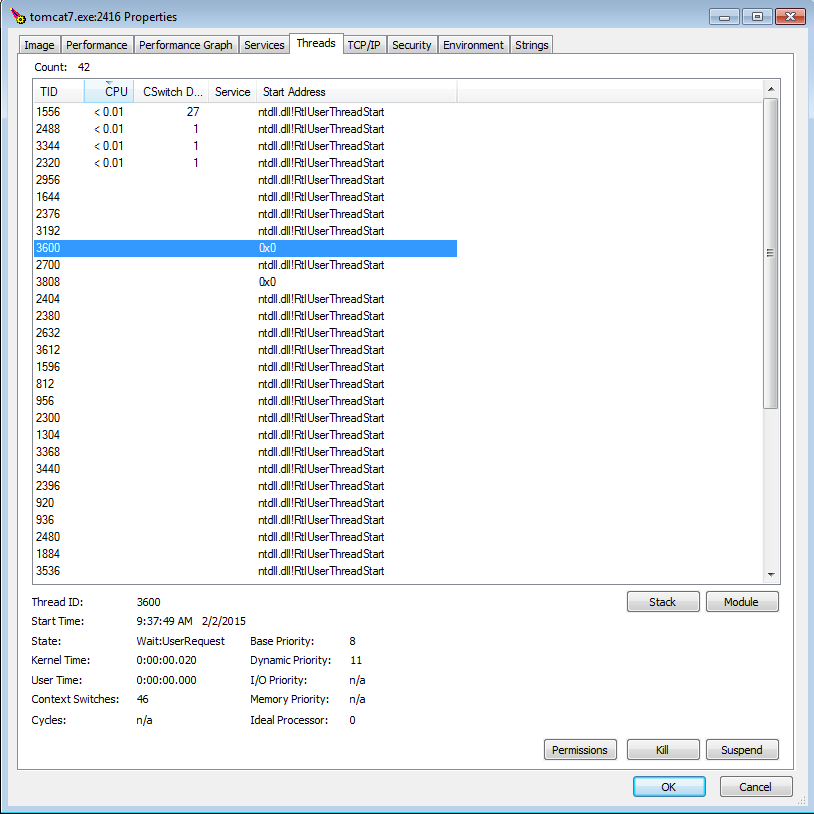The height and width of the screenshot is (814, 814).
Task: Select thread row 936
Action: [x=245, y=520]
